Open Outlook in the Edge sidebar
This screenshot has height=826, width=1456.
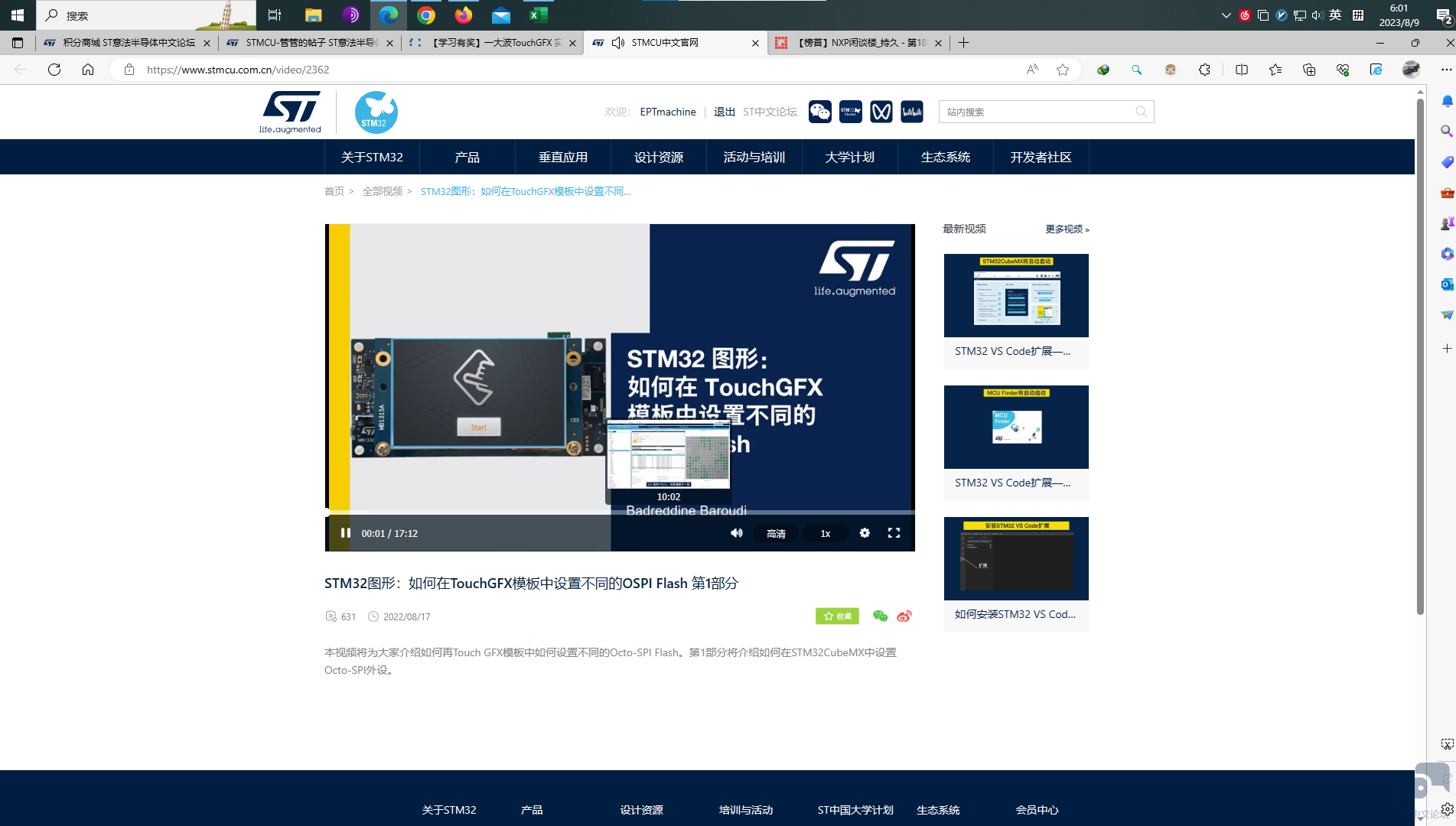[1447, 285]
